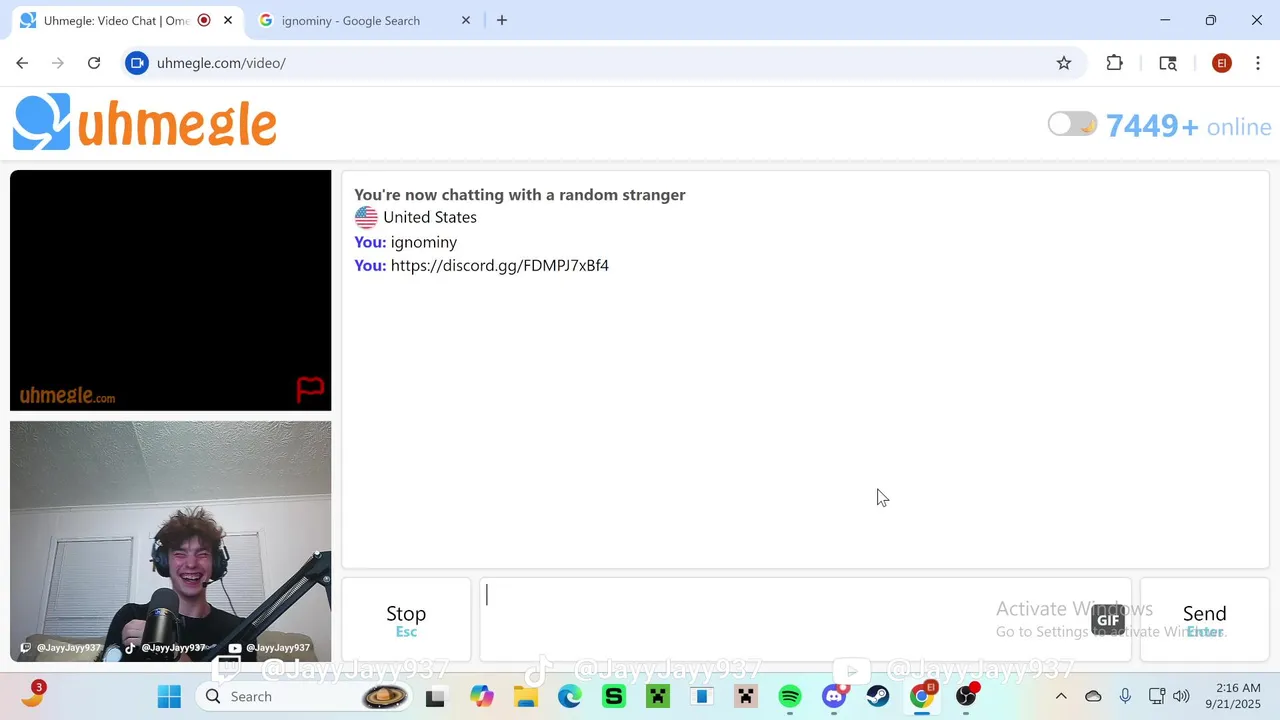Open the Chrome profile avatar
The height and width of the screenshot is (720, 1280).
point(1221,63)
